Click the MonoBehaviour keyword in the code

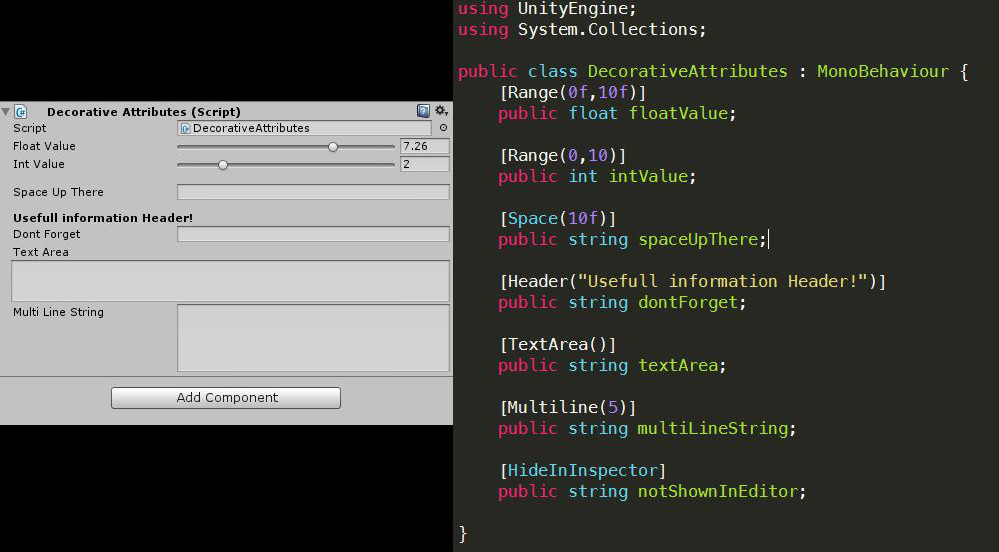click(x=882, y=72)
